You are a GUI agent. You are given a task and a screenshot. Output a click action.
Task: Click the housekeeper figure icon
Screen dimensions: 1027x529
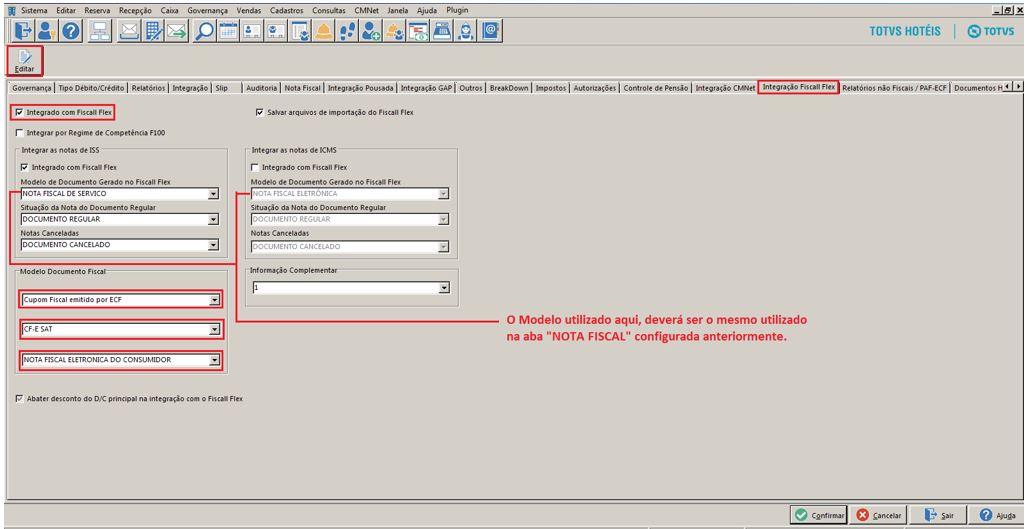466,31
